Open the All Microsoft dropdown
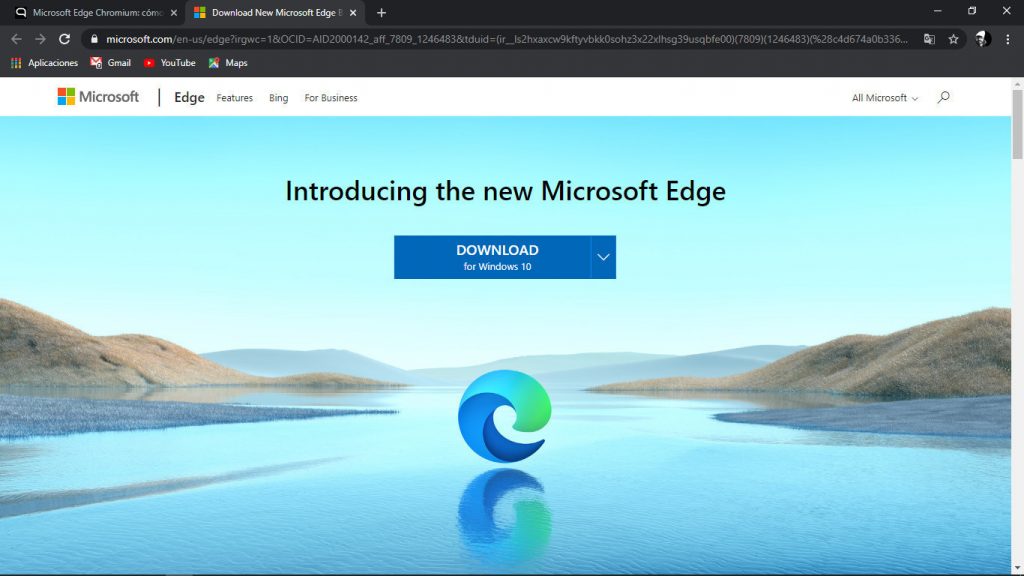1024x576 pixels. pyautogui.click(x=884, y=98)
